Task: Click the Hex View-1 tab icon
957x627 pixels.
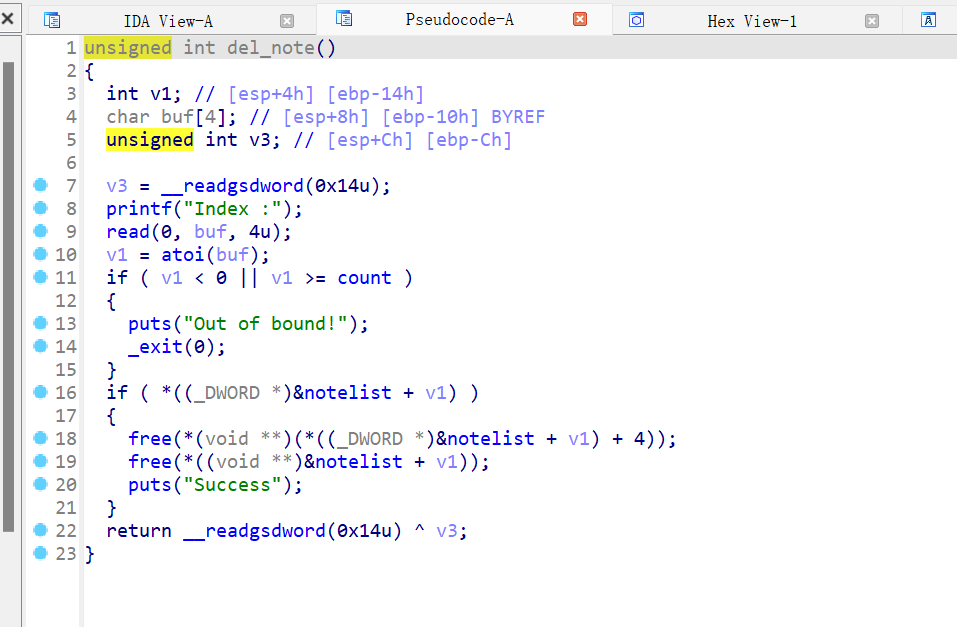Action: [637, 21]
